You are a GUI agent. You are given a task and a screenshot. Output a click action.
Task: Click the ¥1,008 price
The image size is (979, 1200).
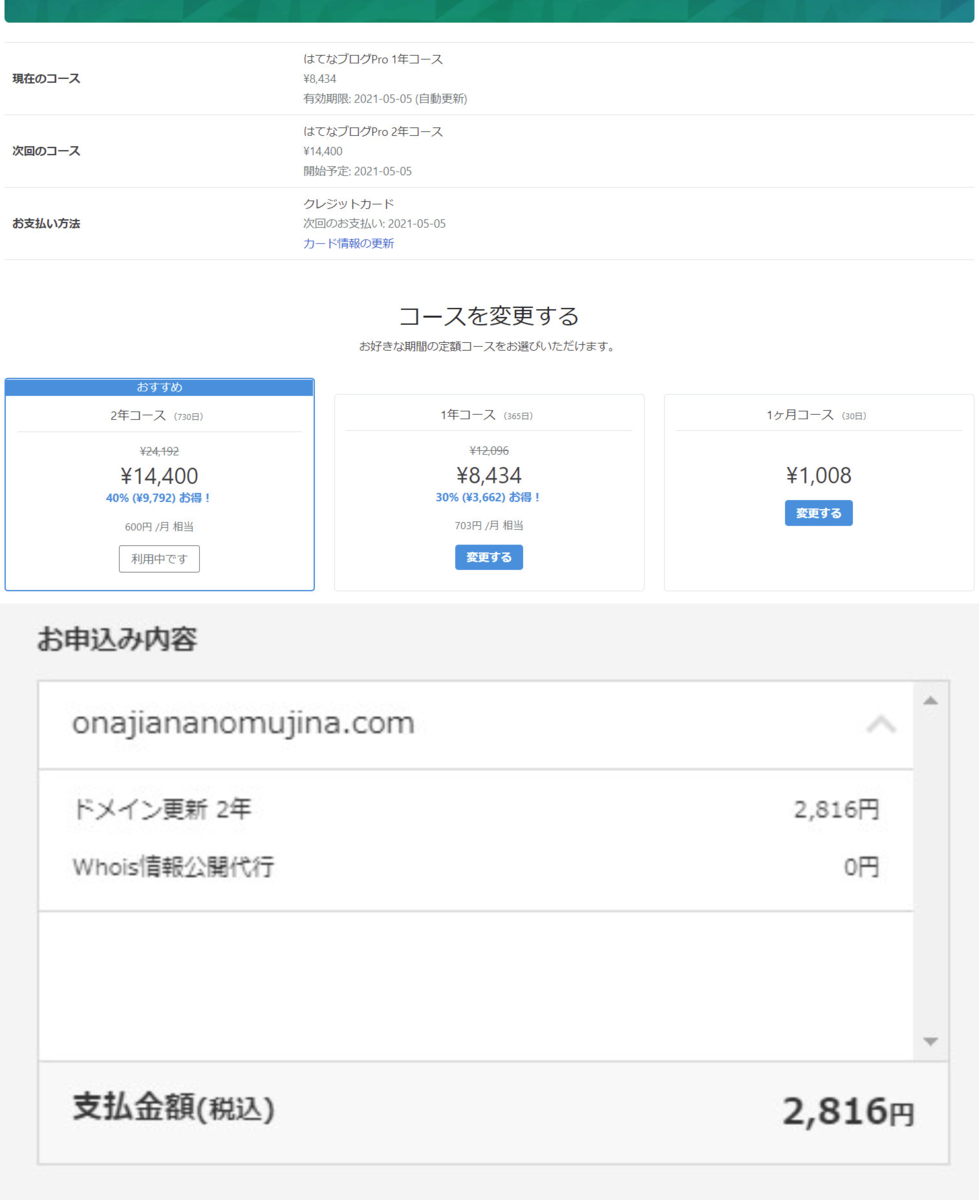(x=819, y=476)
